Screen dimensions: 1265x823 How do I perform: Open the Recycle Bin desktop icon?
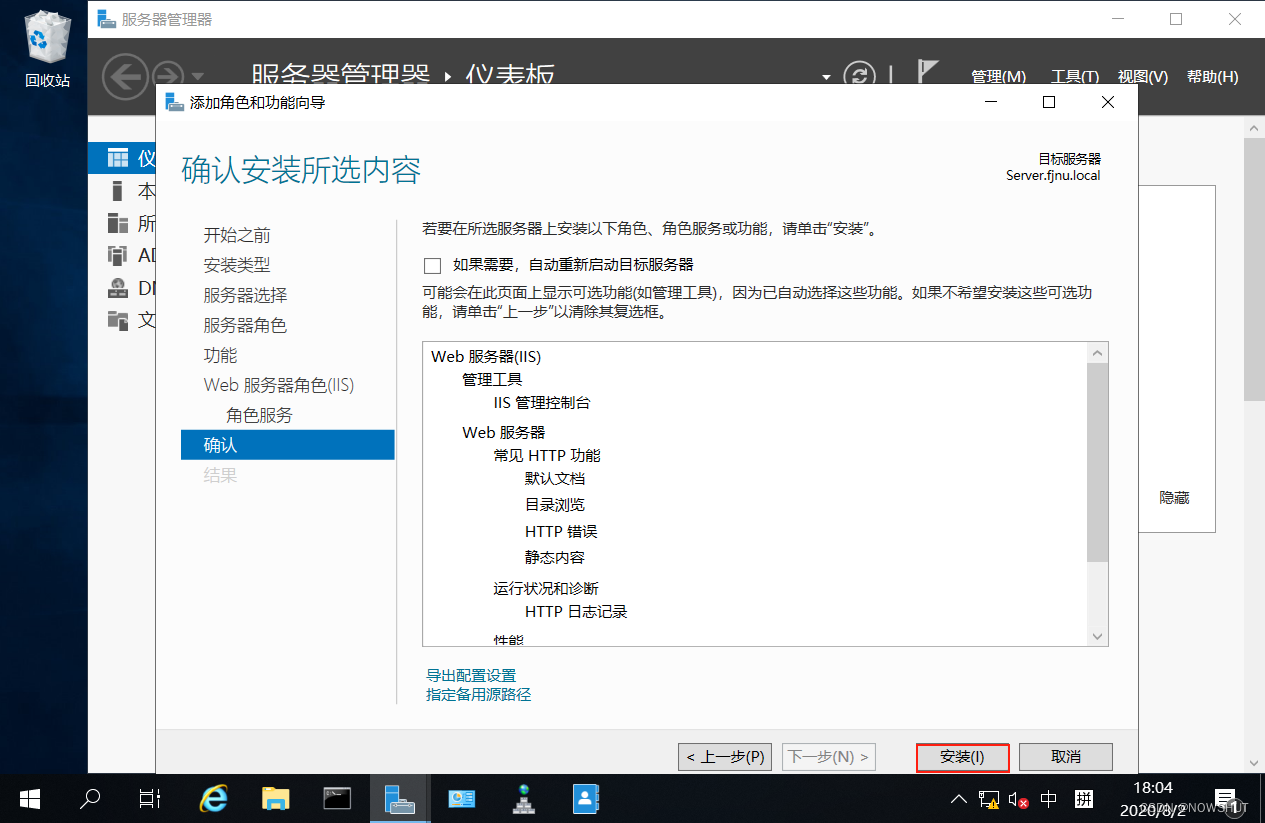click(x=48, y=48)
